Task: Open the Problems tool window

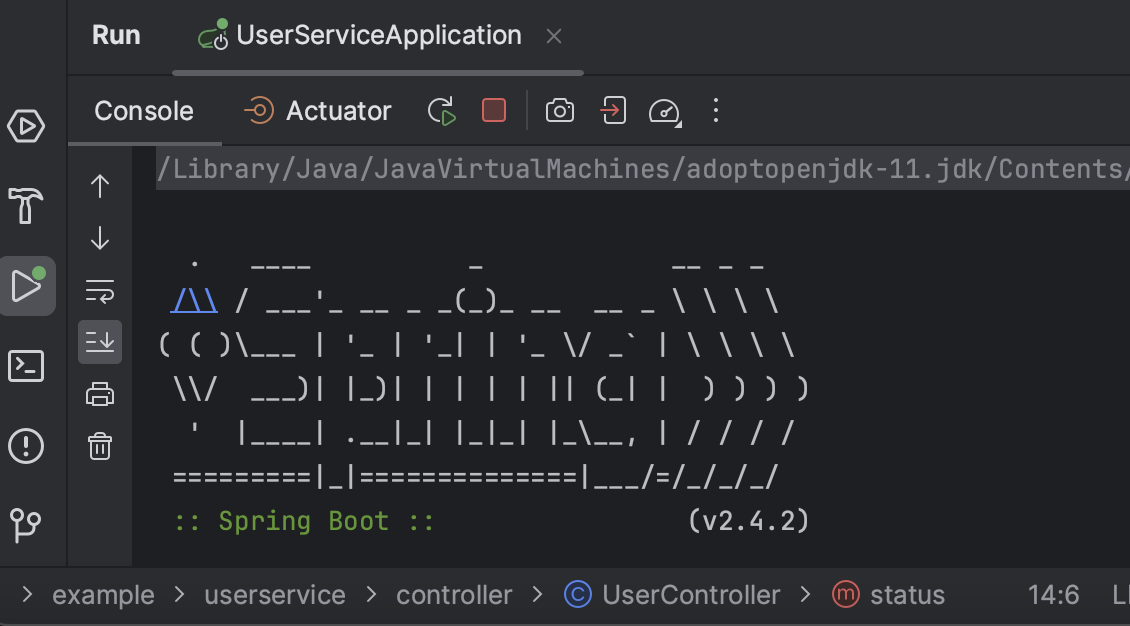Action: pyautogui.click(x=27, y=446)
